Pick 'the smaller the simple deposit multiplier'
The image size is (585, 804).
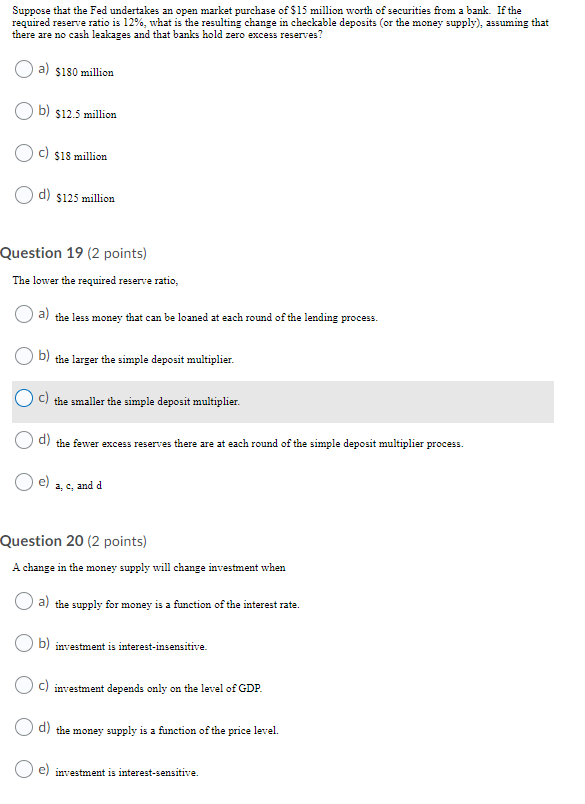(x=24, y=398)
